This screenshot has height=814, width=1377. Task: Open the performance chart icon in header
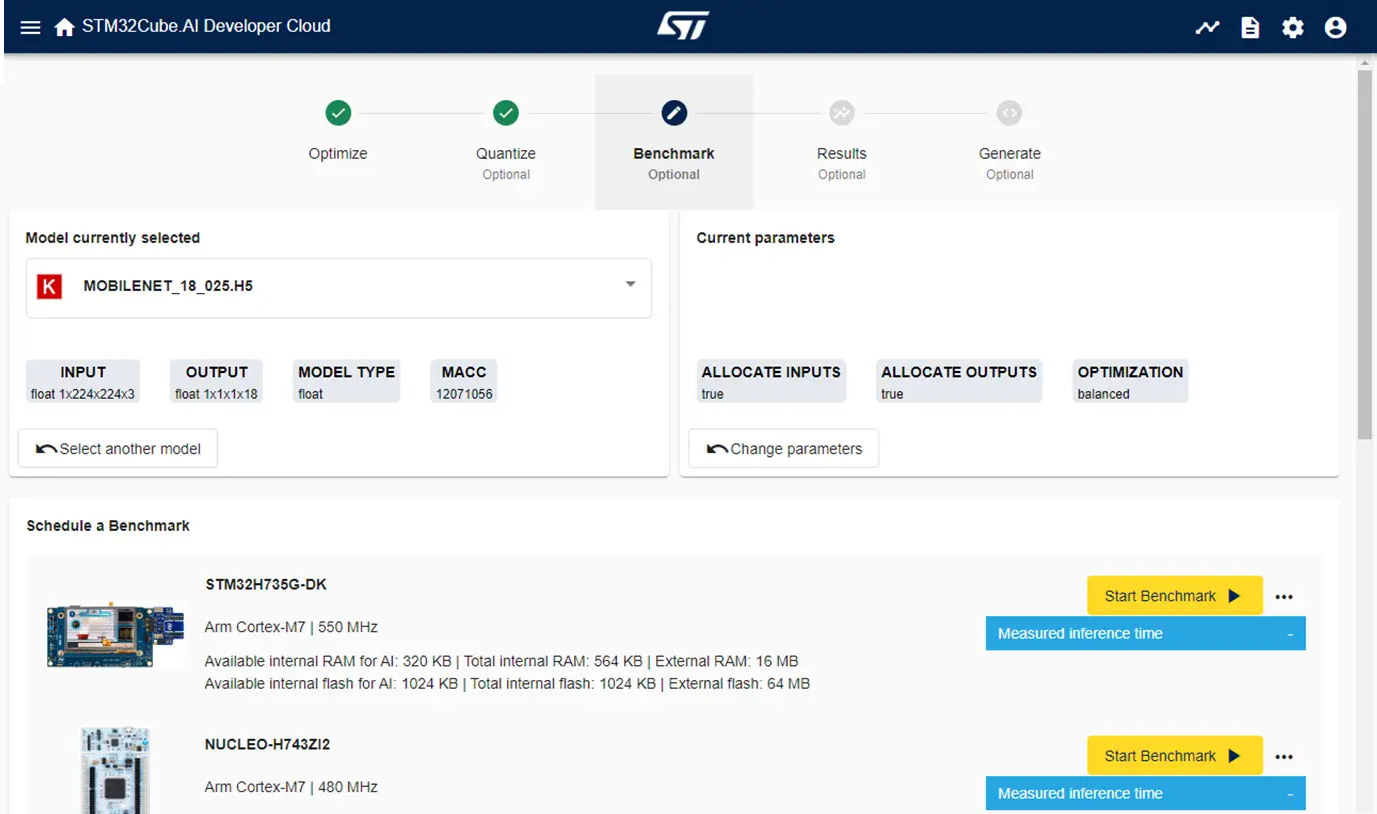click(1207, 27)
